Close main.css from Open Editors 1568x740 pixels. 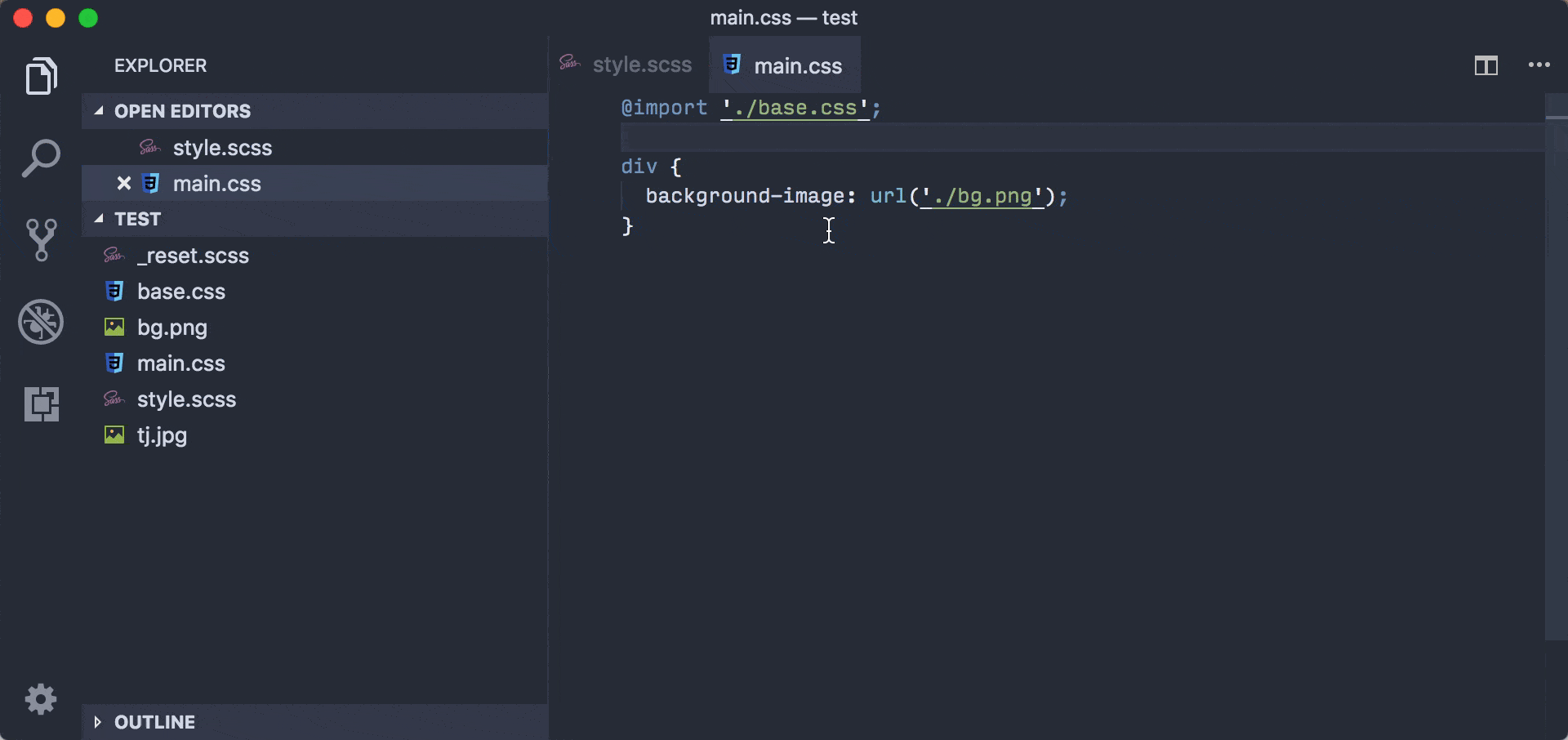[x=123, y=183]
